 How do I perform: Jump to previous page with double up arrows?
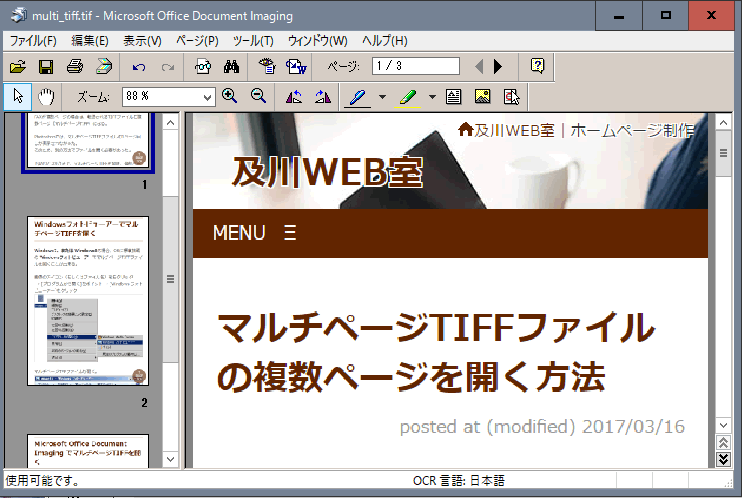(x=723, y=443)
